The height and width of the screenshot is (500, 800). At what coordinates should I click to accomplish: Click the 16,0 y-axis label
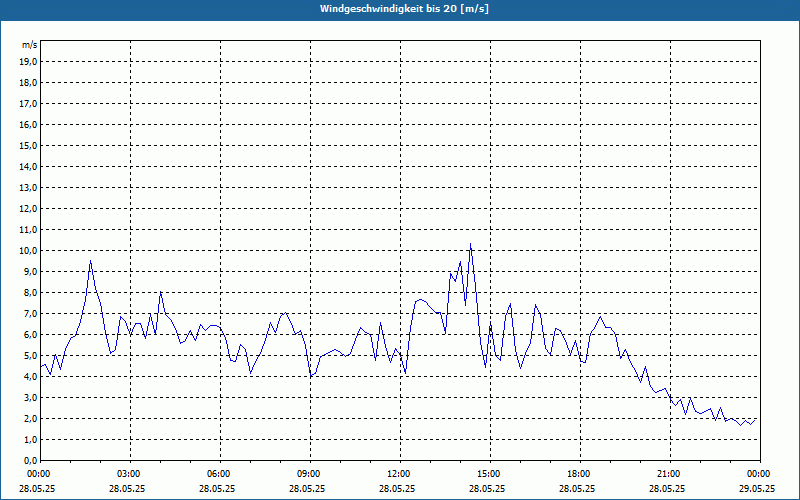(x=29, y=124)
